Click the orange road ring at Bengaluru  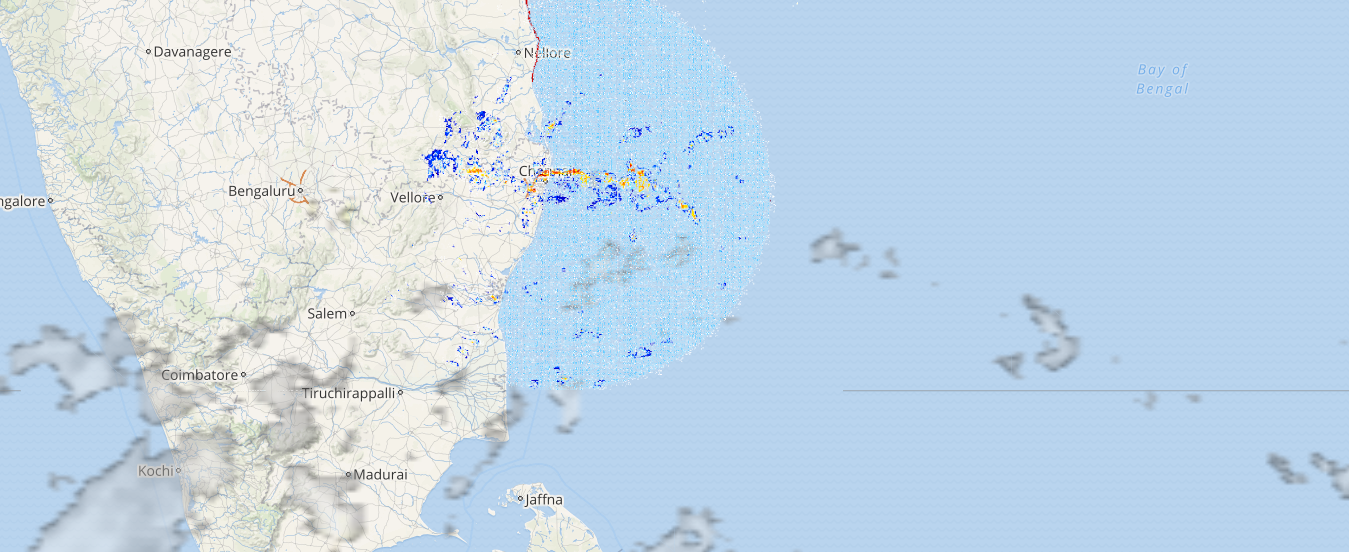point(297,189)
